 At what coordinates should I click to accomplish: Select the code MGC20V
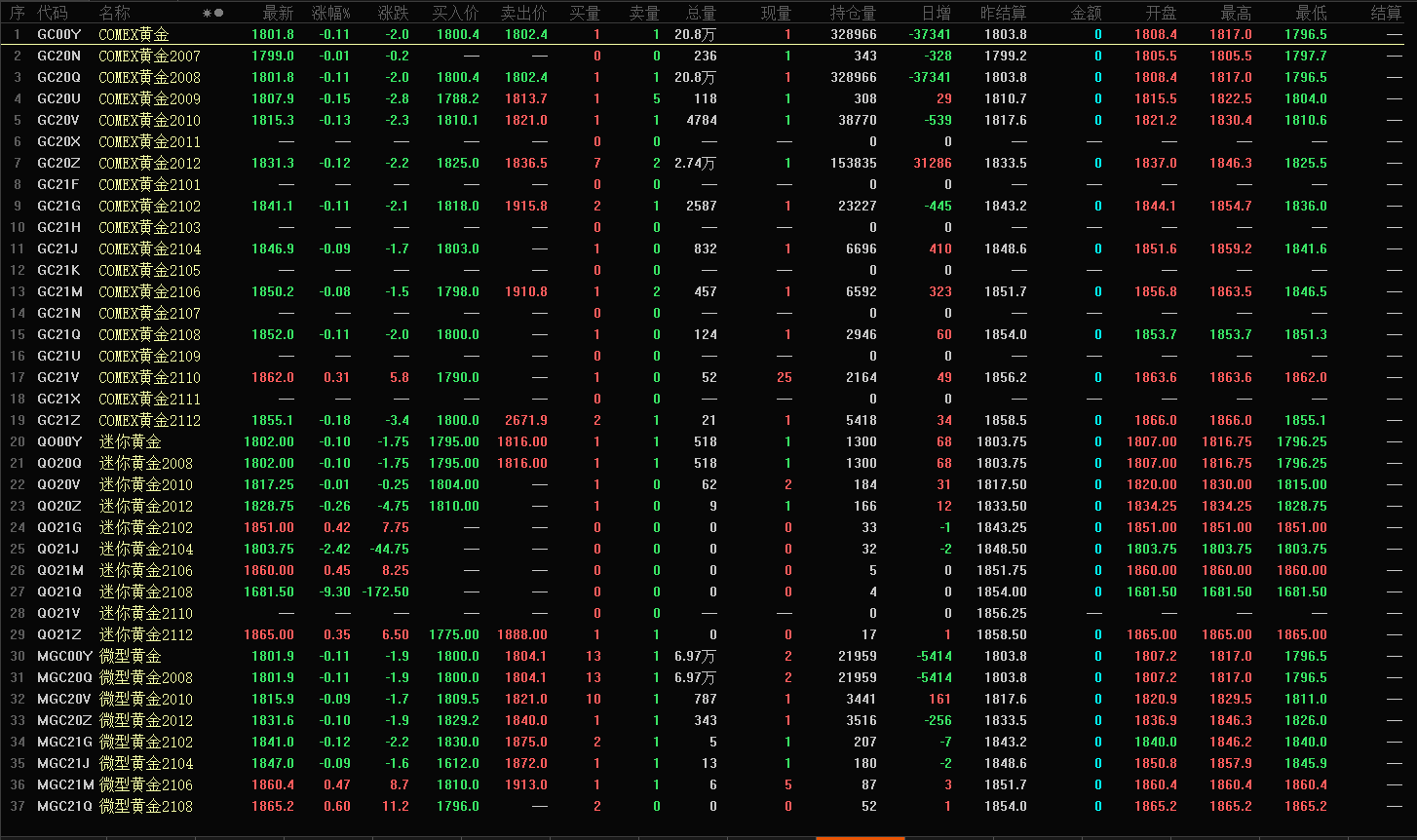tap(64, 699)
